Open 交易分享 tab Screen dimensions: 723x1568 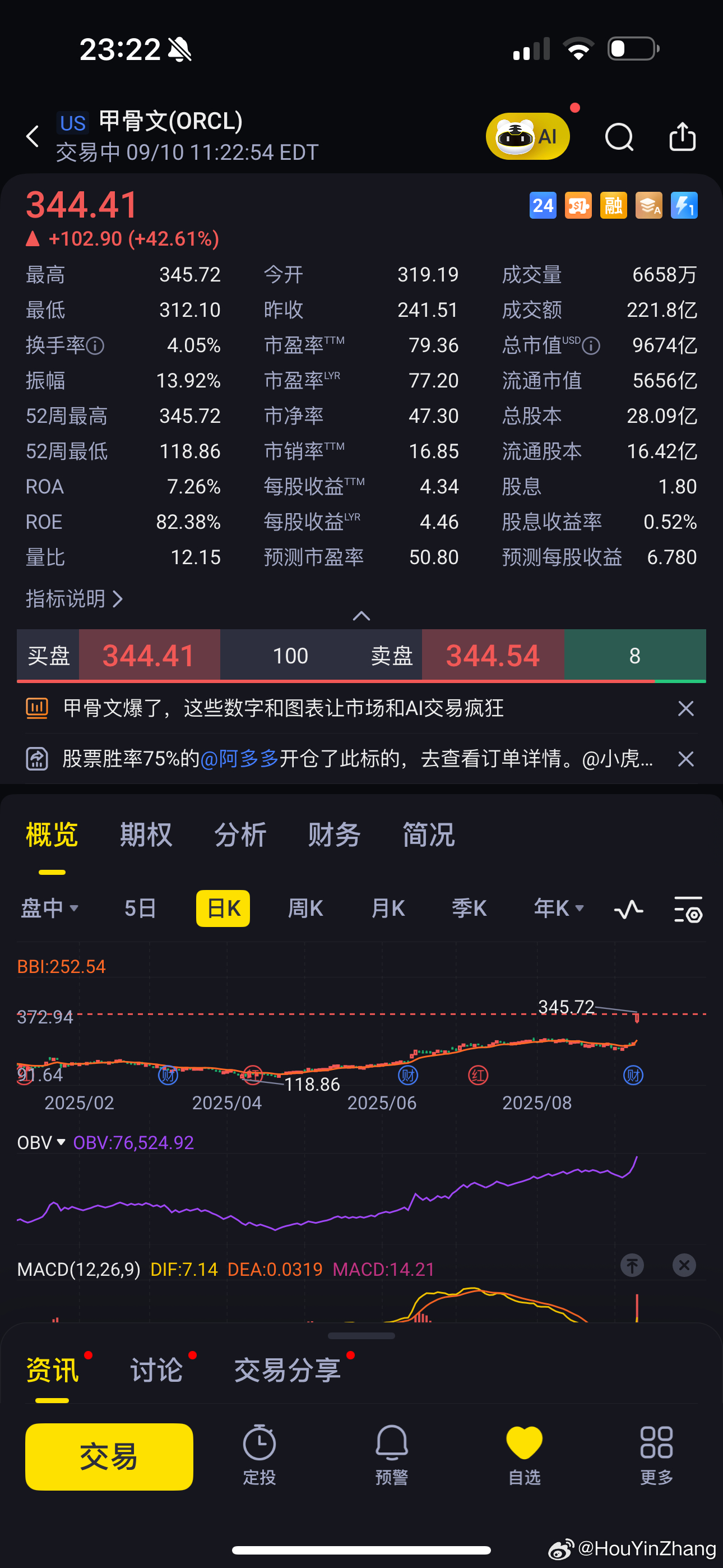(x=288, y=1371)
